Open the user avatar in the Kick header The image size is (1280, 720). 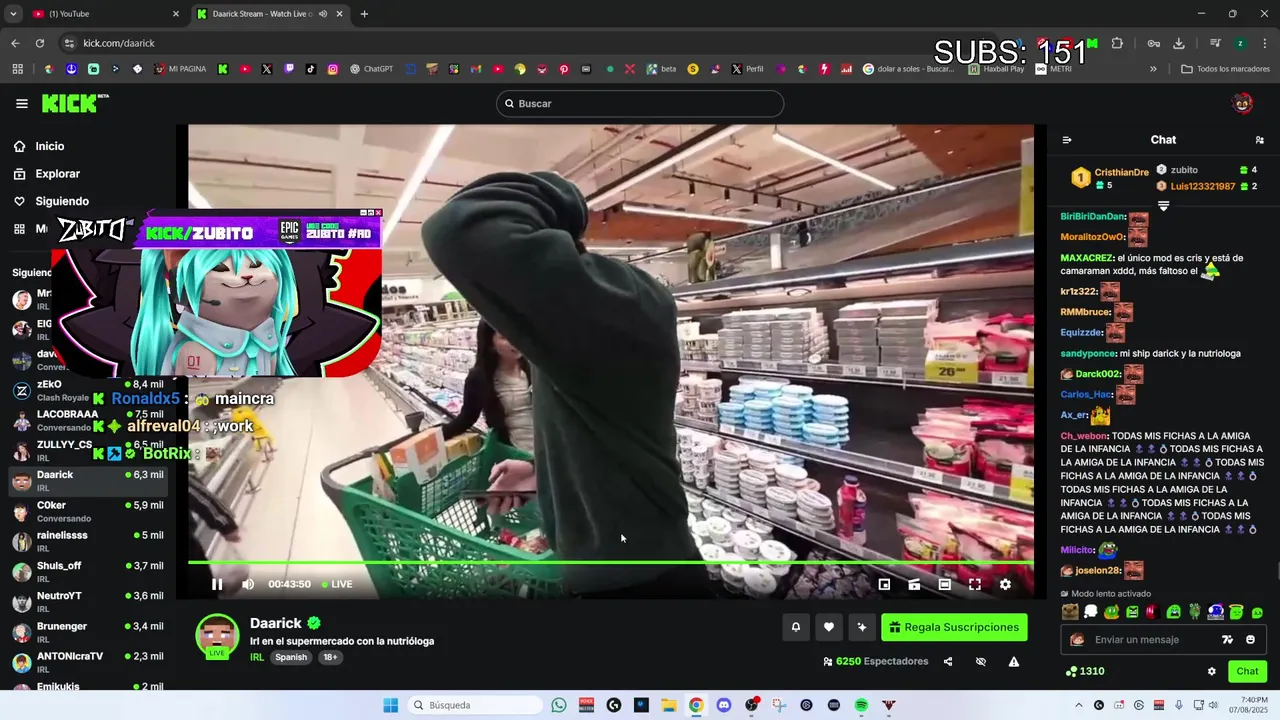click(1242, 103)
